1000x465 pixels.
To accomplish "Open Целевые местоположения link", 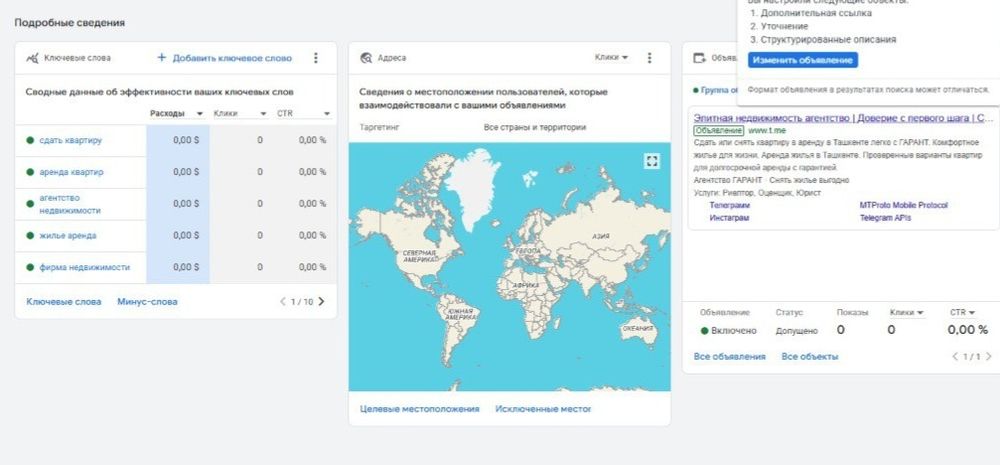I will pyautogui.click(x=419, y=409).
